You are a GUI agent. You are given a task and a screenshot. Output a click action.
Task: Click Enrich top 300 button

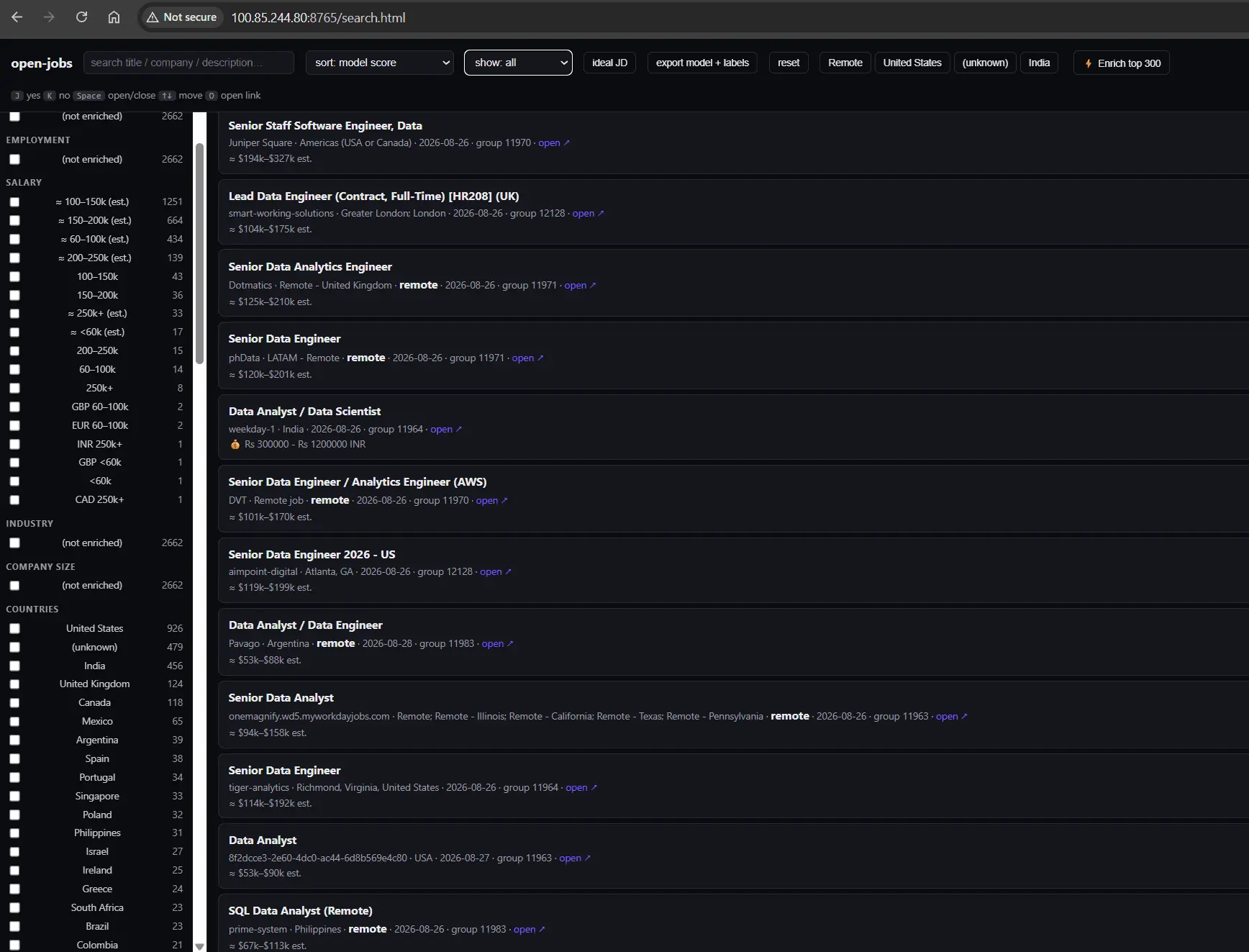click(1122, 63)
